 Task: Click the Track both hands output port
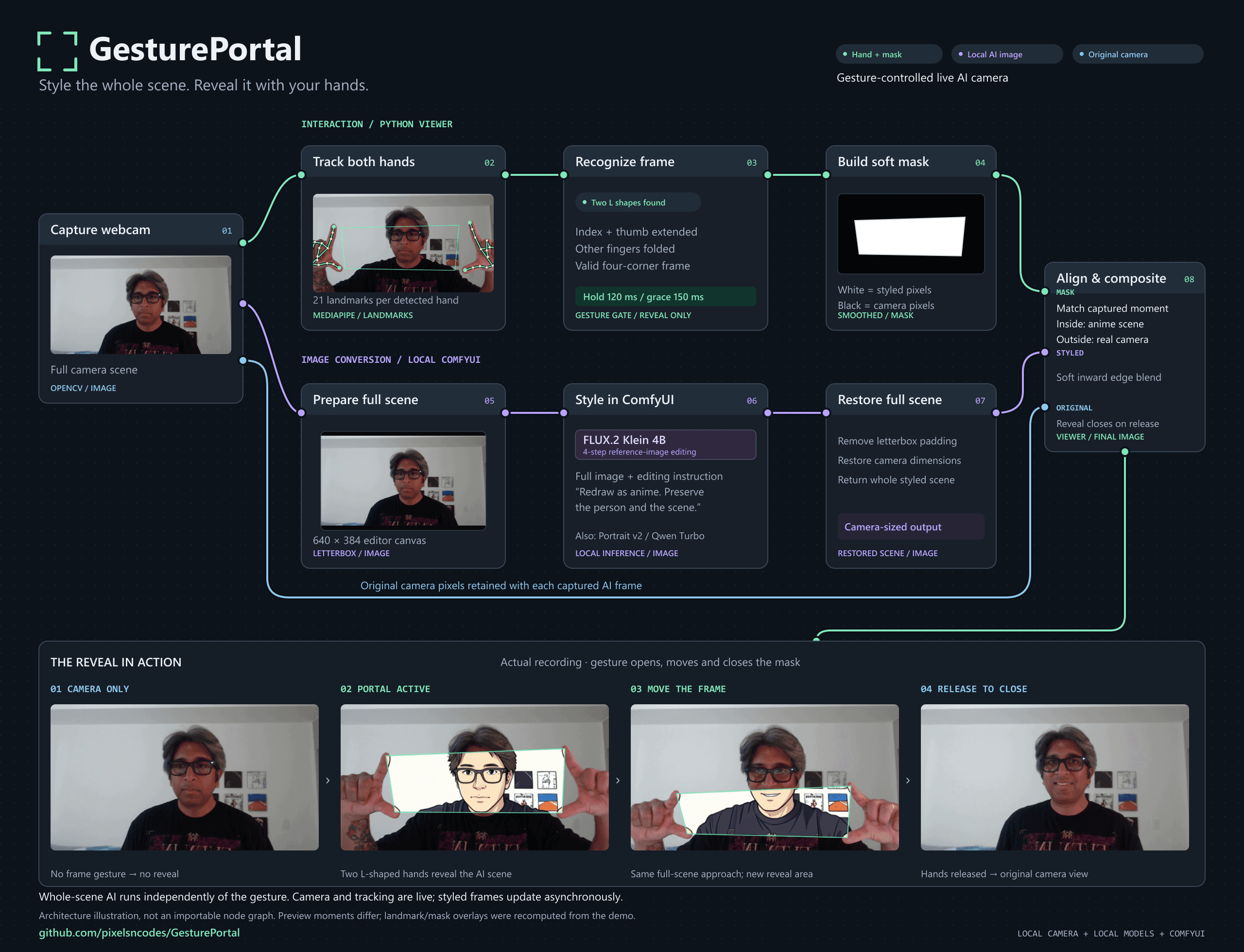click(505, 175)
